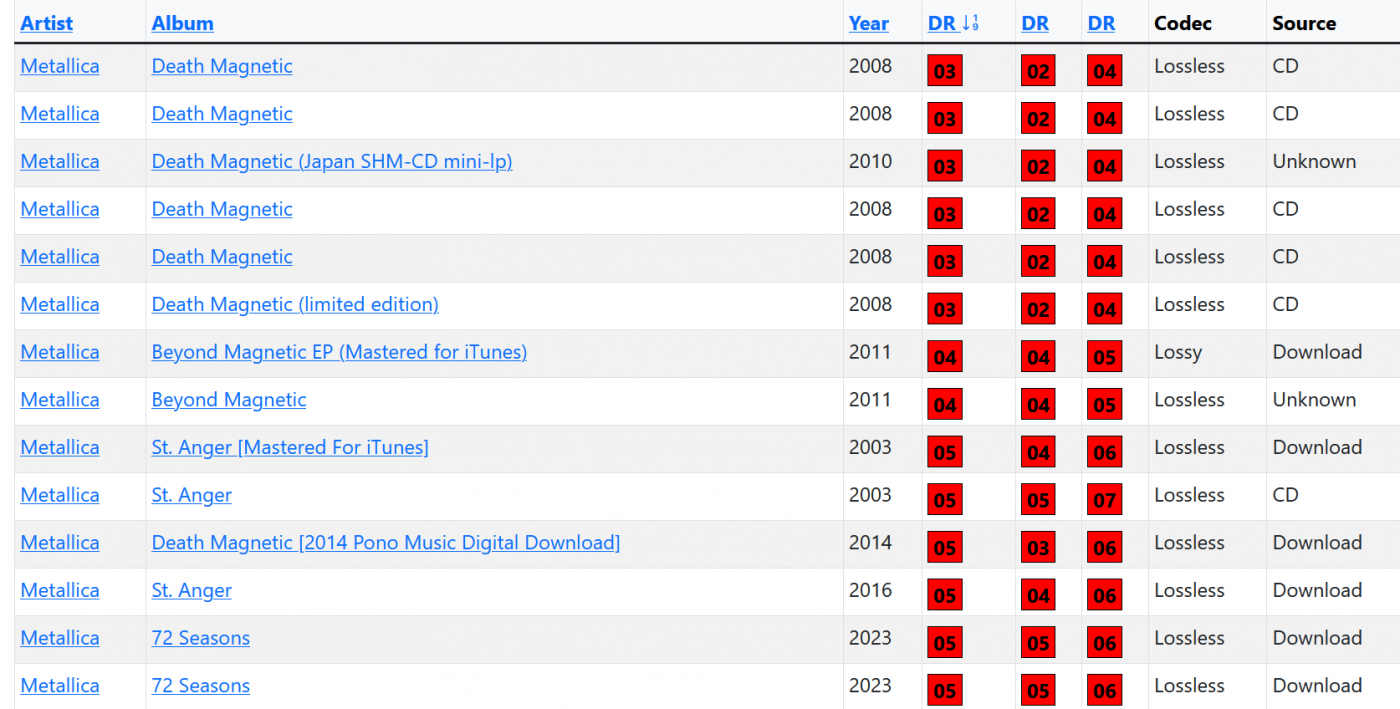Click Metallica in the lossy Beyond Magnetic EP row
This screenshot has height=709, width=1400.
[x=60, y=352]
